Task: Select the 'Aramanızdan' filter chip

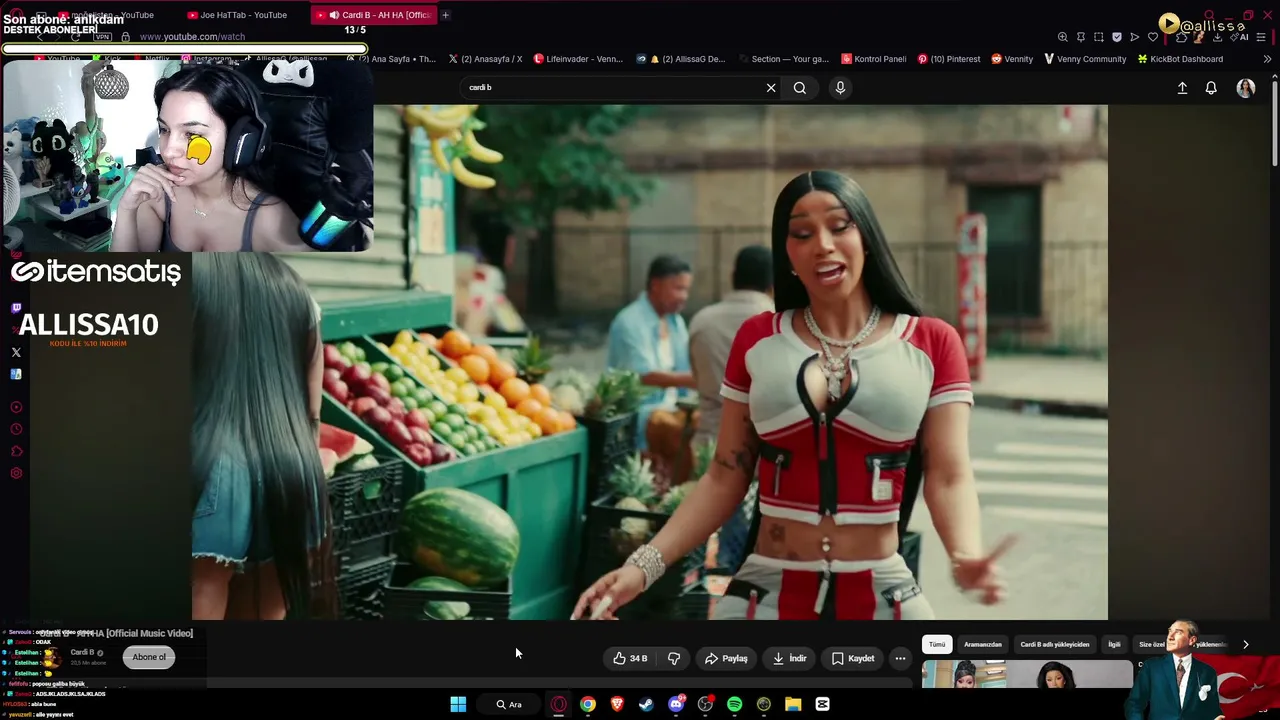Action: 983,644
